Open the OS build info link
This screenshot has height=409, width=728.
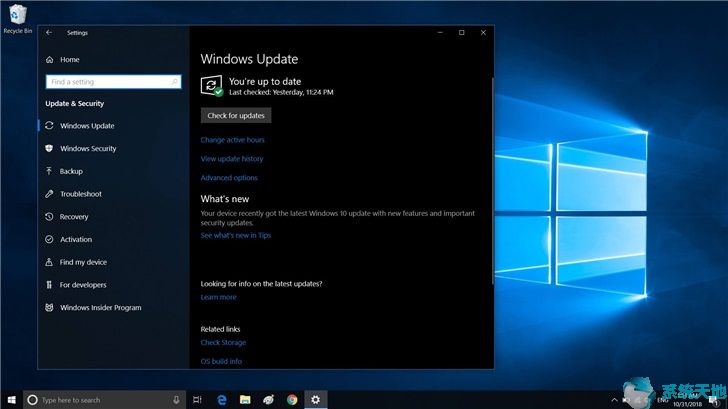pos(221,361)
